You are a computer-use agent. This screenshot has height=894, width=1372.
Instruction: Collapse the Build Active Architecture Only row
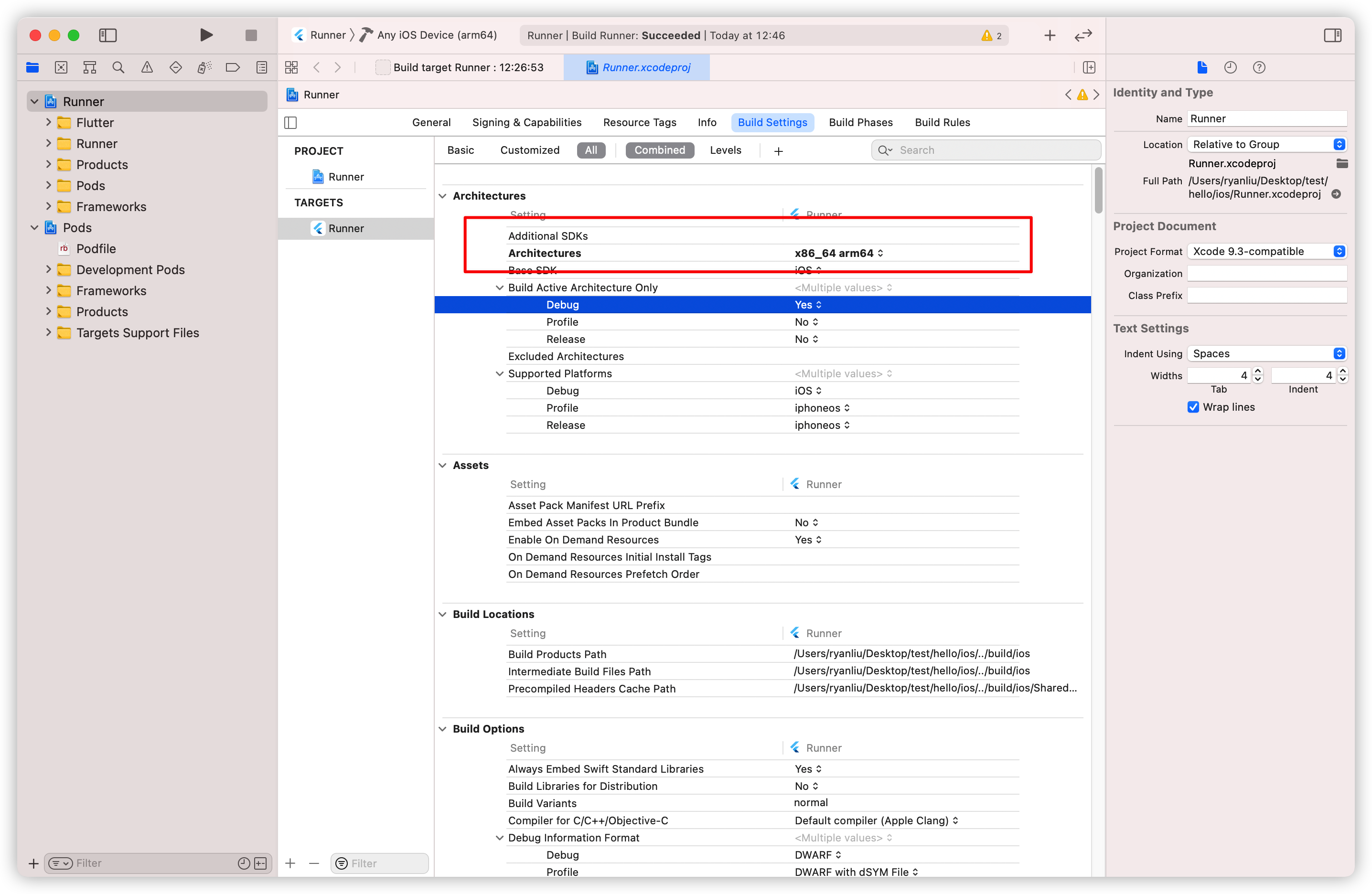click(499, 287)
